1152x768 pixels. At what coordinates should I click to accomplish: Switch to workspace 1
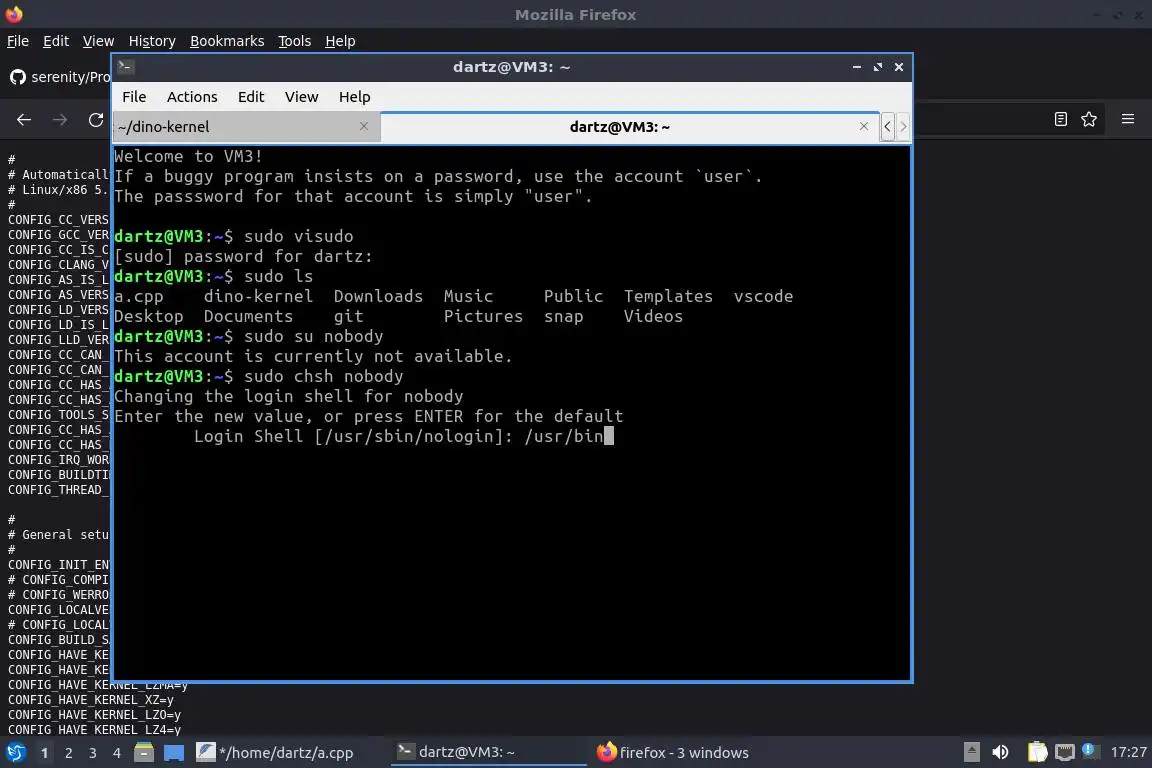[45, 753]
